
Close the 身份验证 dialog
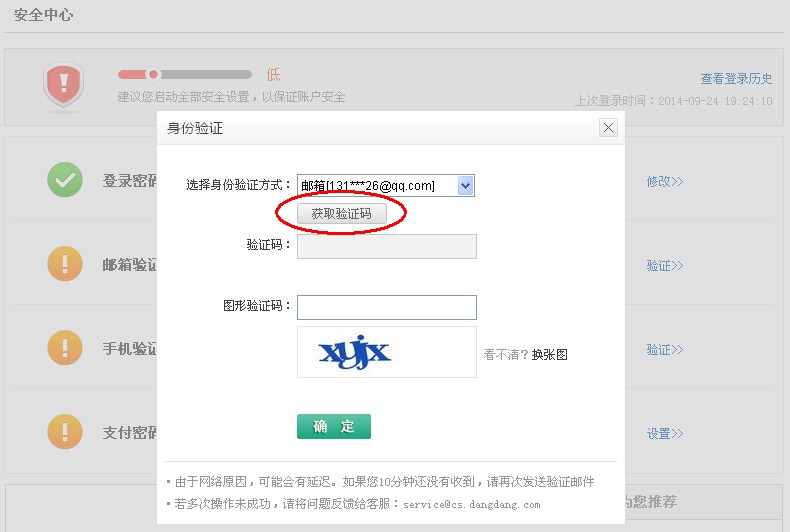point(608,128)
